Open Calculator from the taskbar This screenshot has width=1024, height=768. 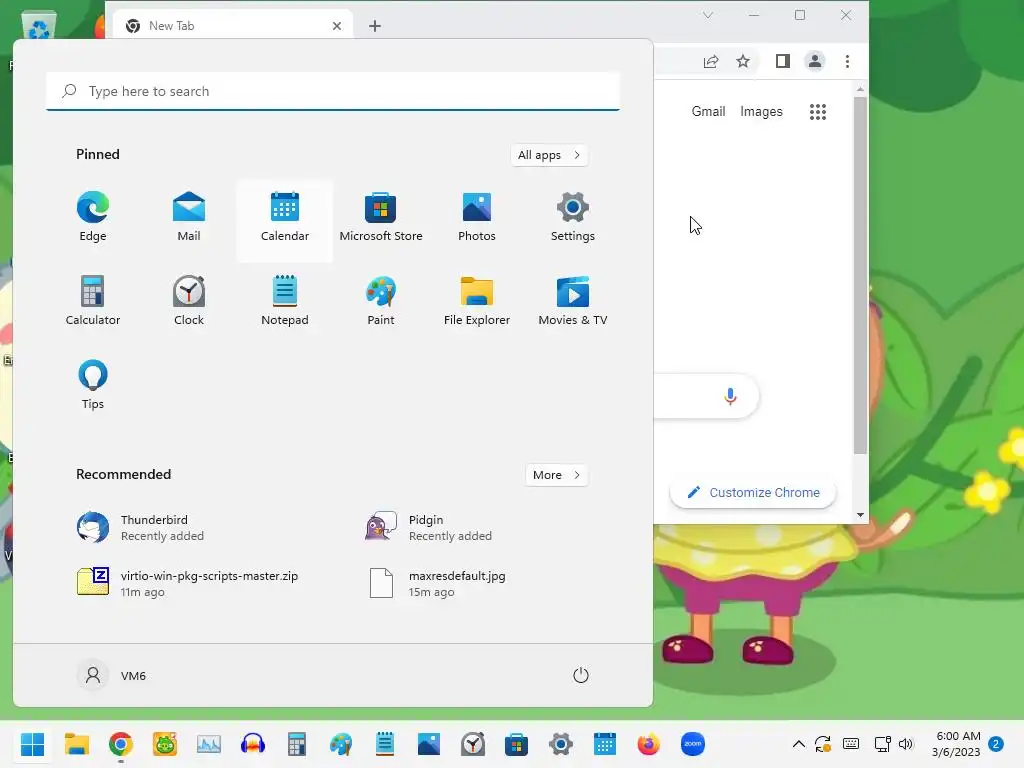coord(296,744)
